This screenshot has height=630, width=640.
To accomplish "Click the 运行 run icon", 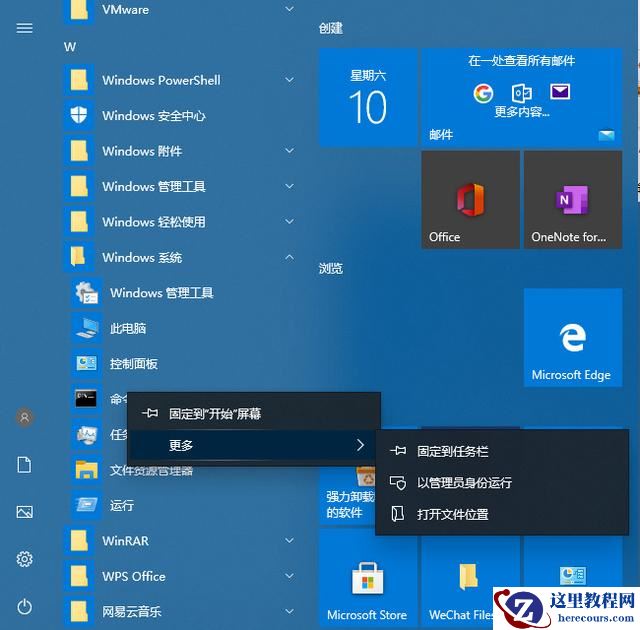I will tap(87, 505).
